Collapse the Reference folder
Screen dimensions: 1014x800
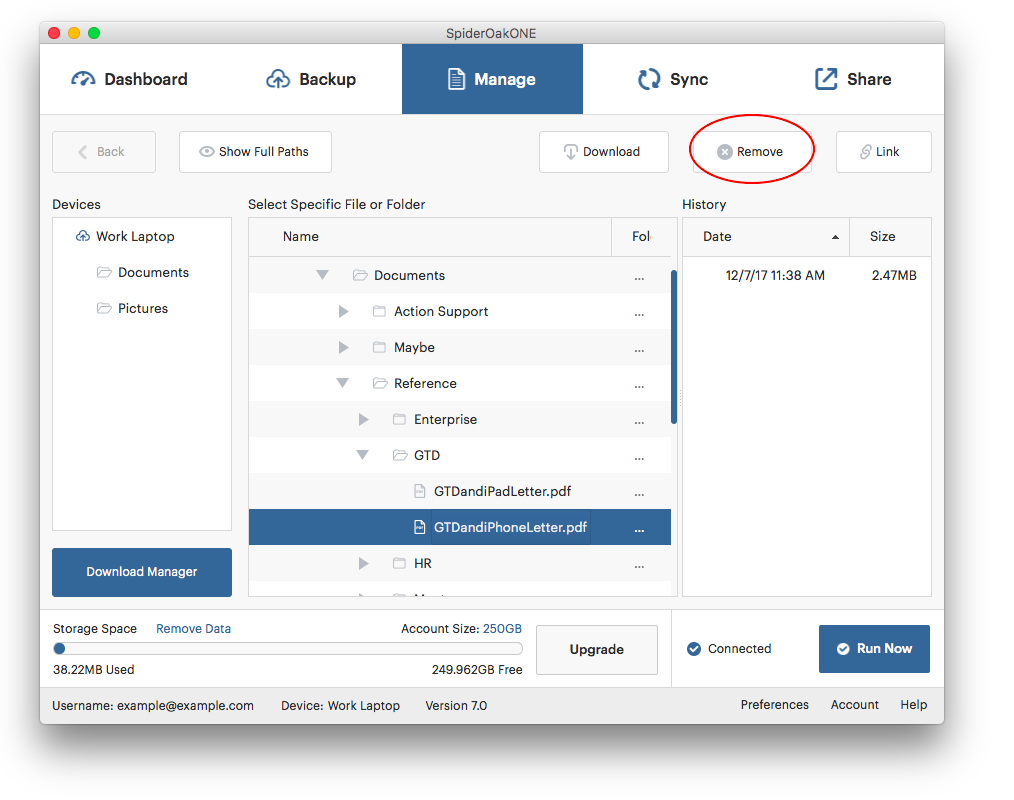coord(343,384)
